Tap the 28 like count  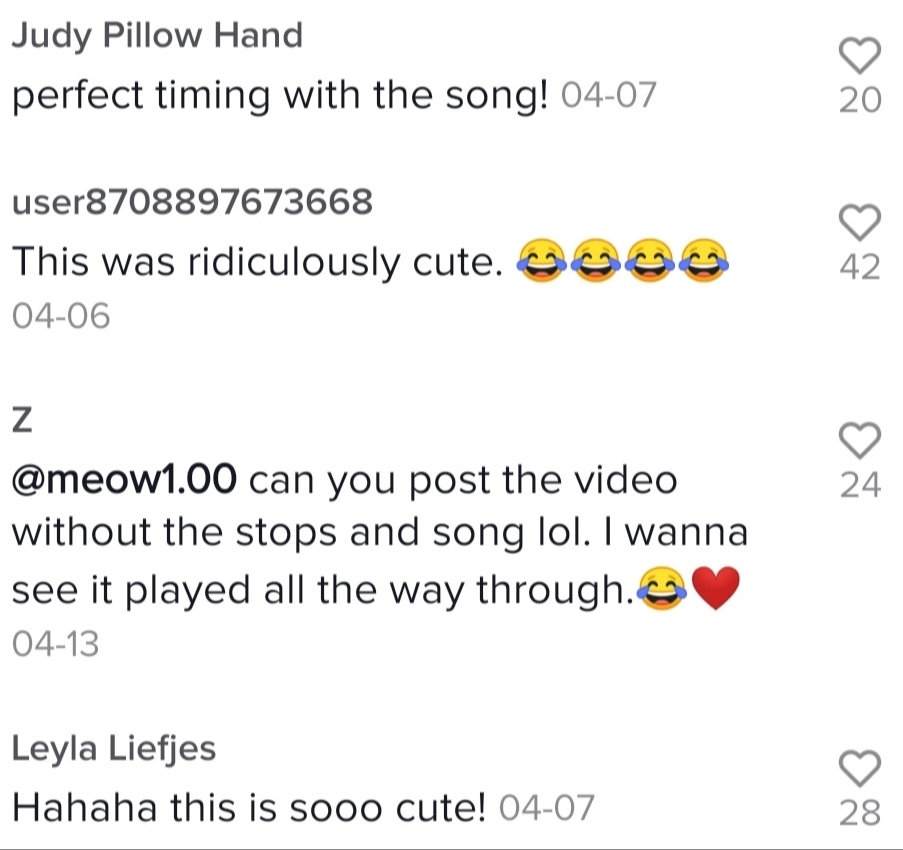860,813
